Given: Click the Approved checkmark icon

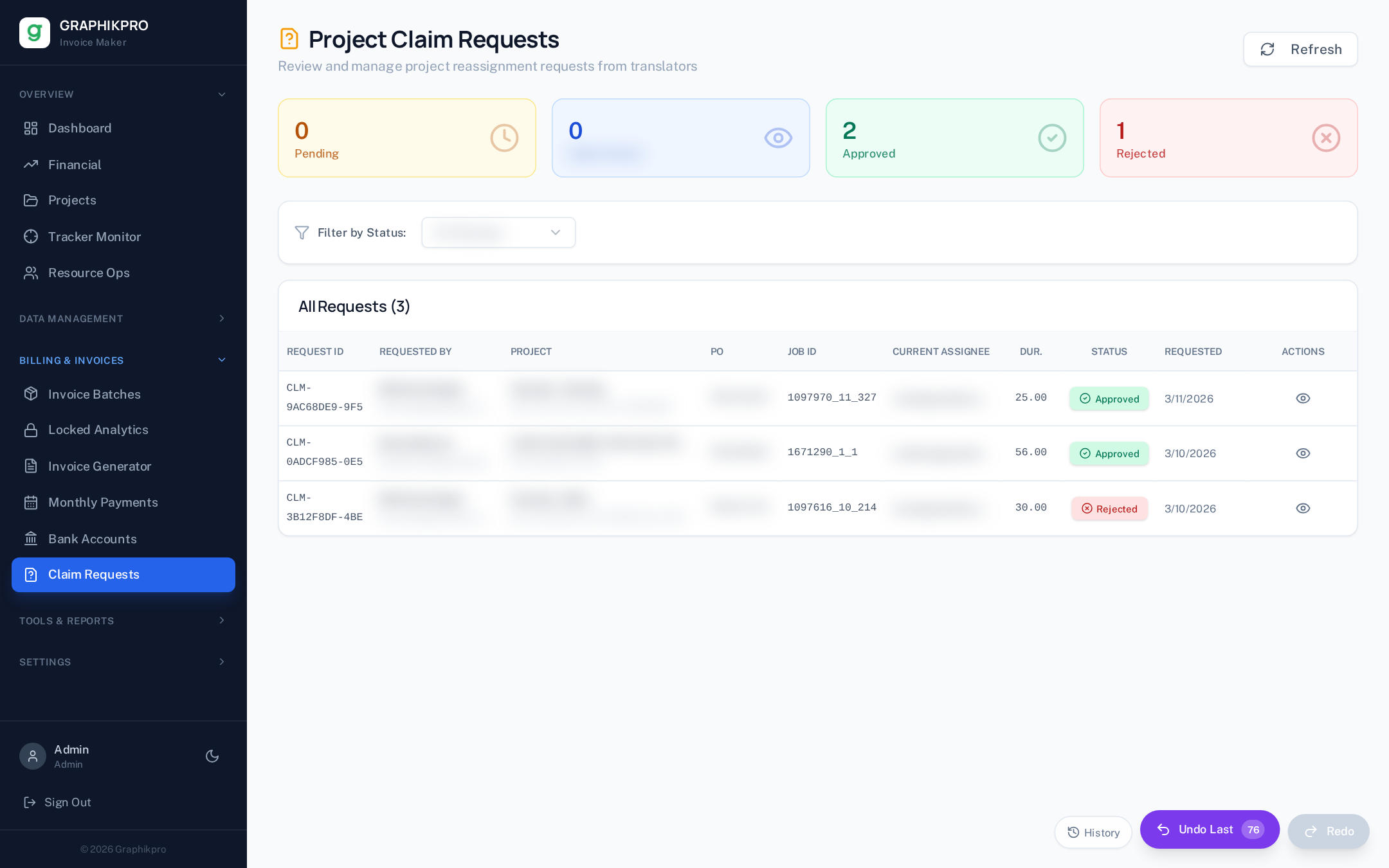Looking at the screenshot, I should click(1052, 138).
